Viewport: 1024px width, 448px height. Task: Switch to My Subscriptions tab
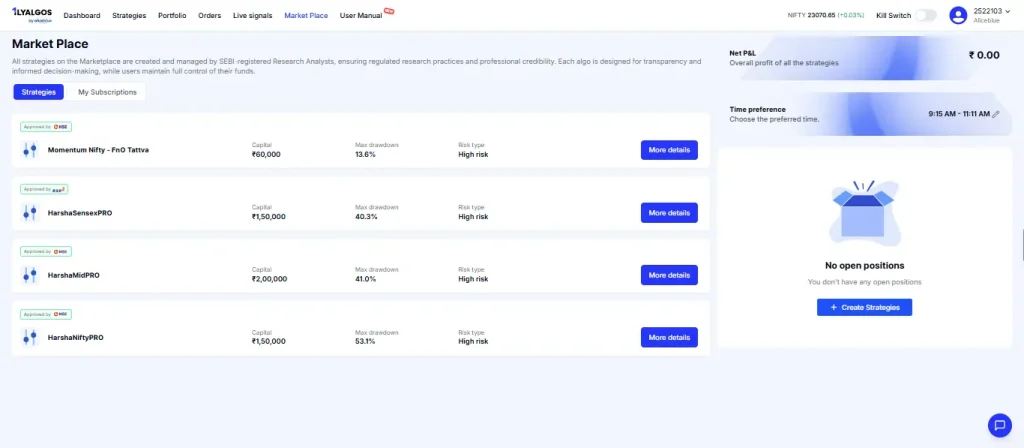click(108, 92)
